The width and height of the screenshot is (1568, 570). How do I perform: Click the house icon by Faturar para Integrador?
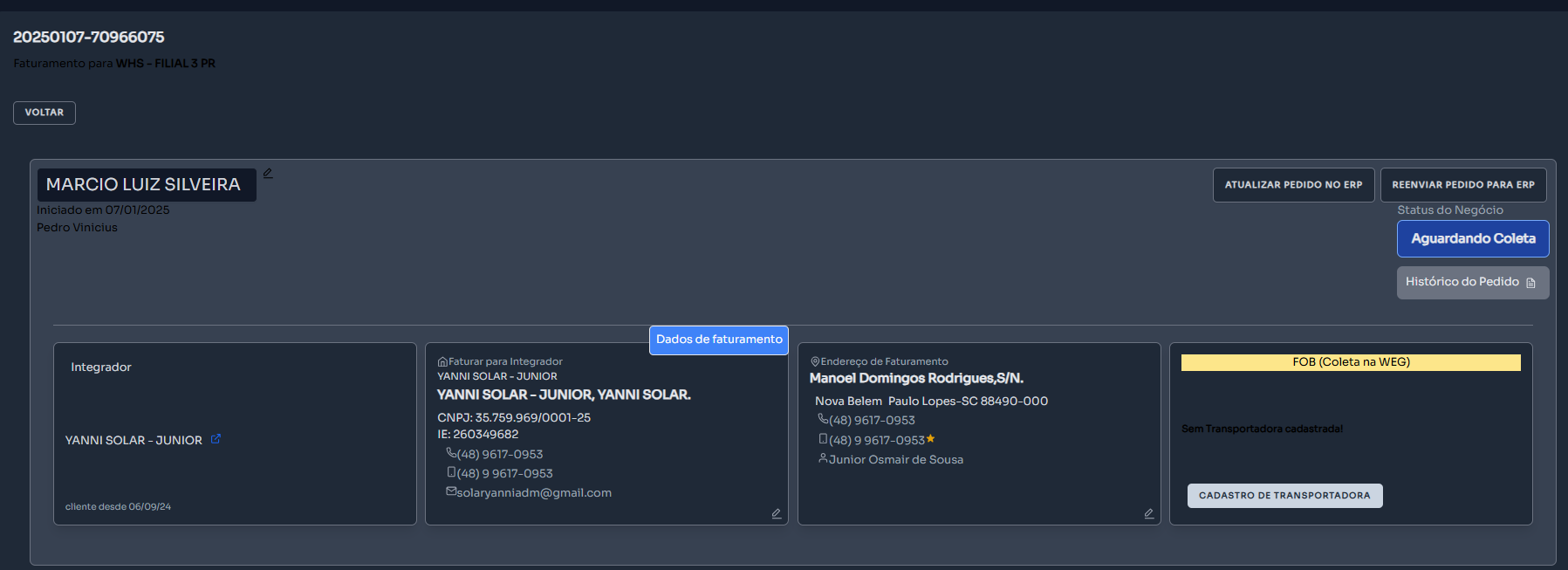tap(442, 361)
